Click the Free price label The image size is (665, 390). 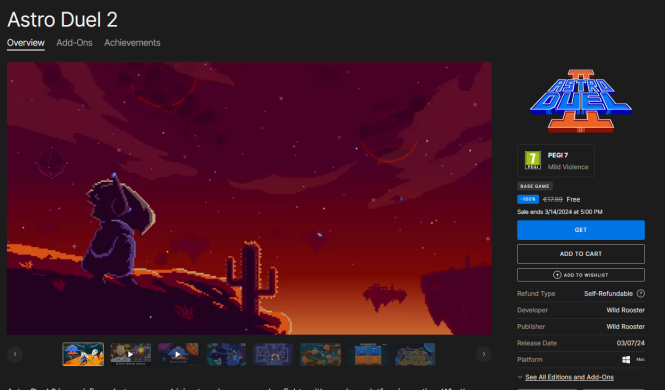573,199
